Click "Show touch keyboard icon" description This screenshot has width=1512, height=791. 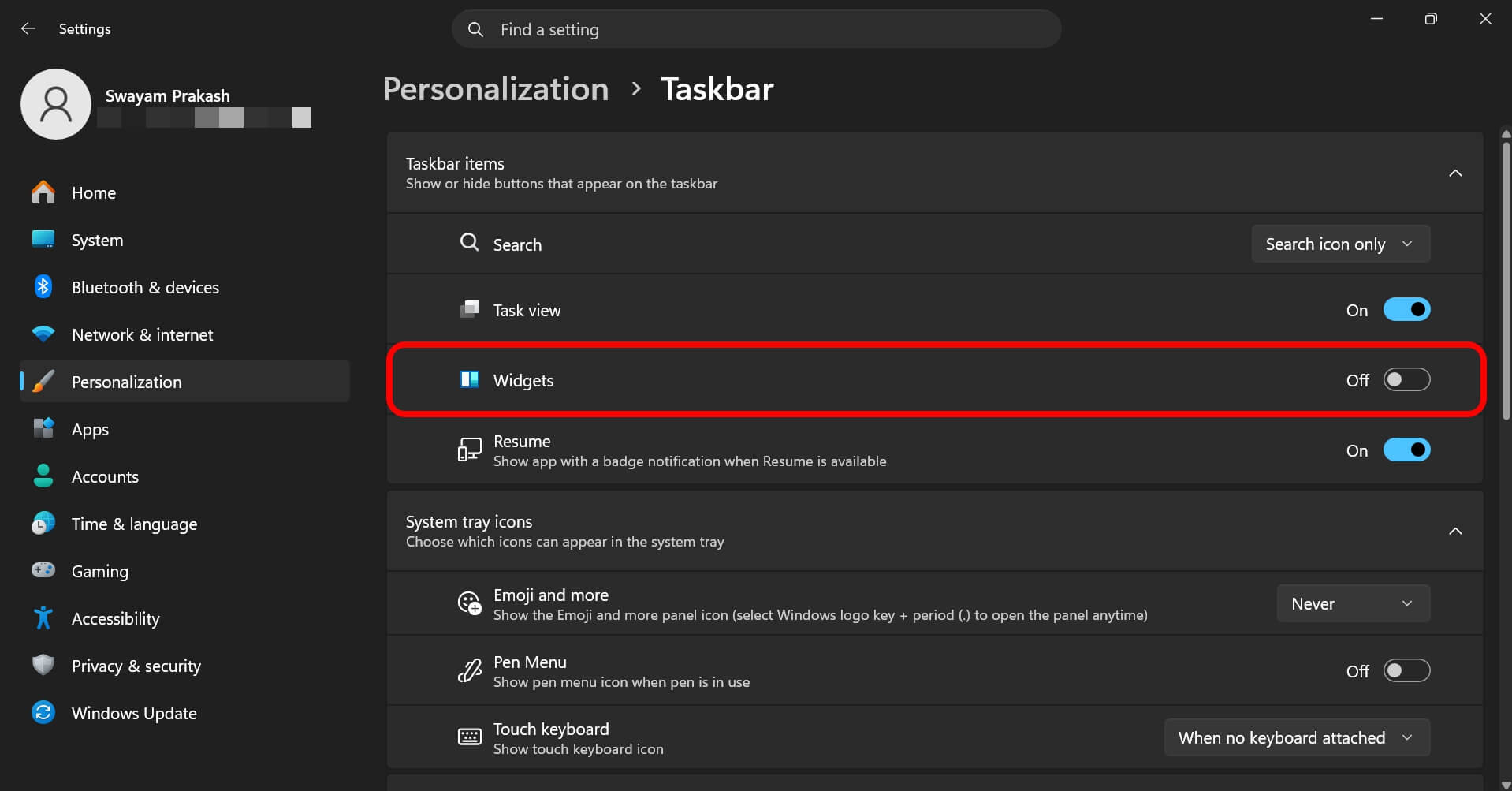[x=579, y=749]
